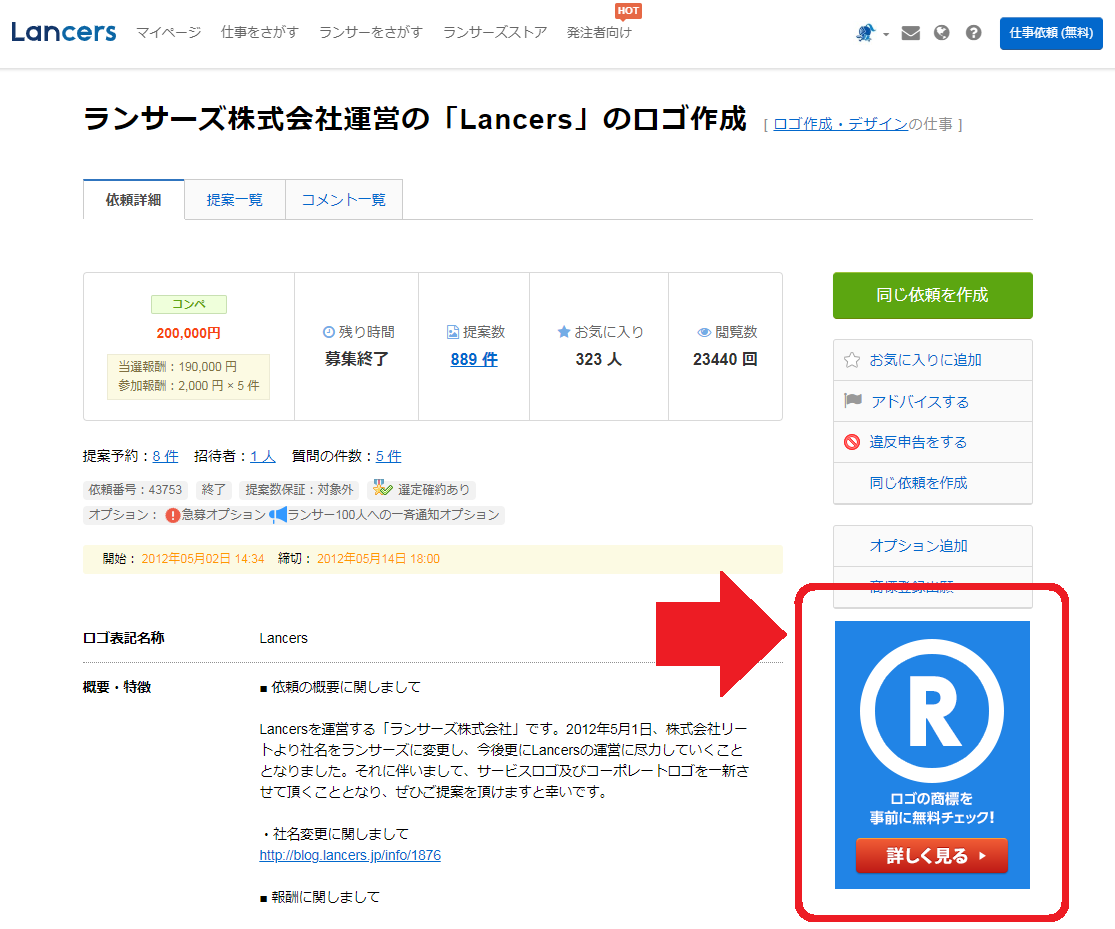The width and height of the screenshot is (1115, 929).
Task: Open the ランサーズストア menu
Action: coord(495,33)
